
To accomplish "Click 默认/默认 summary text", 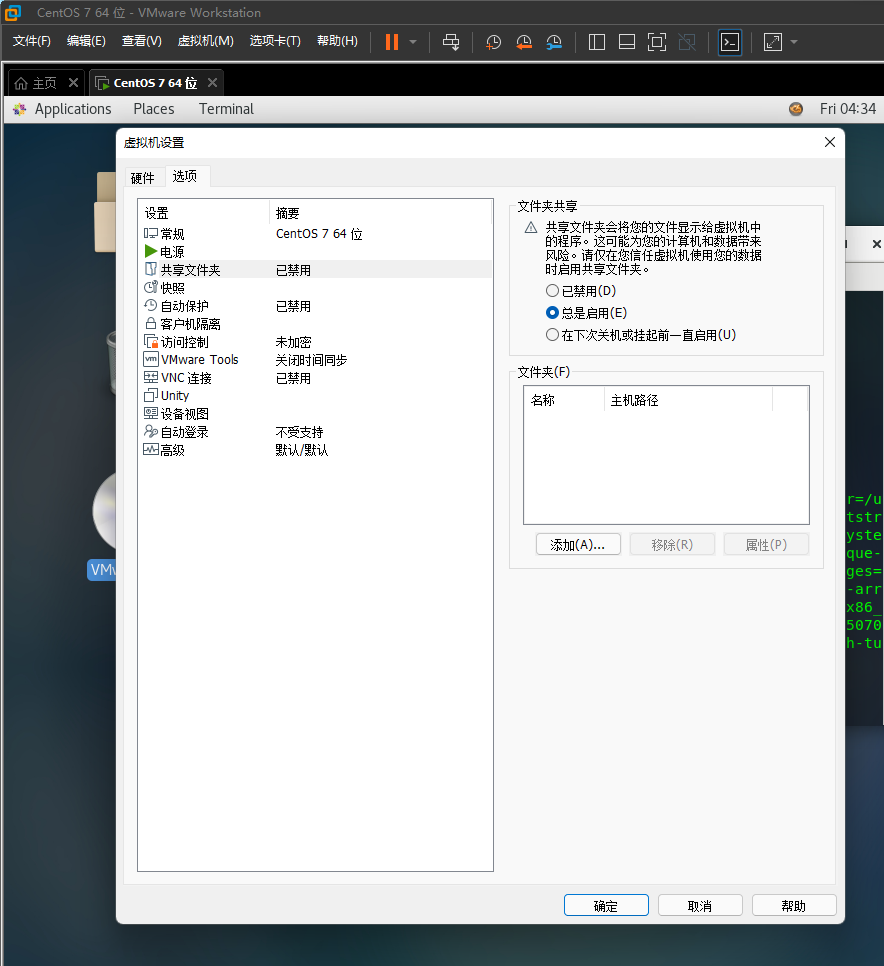I will point(302,450).
